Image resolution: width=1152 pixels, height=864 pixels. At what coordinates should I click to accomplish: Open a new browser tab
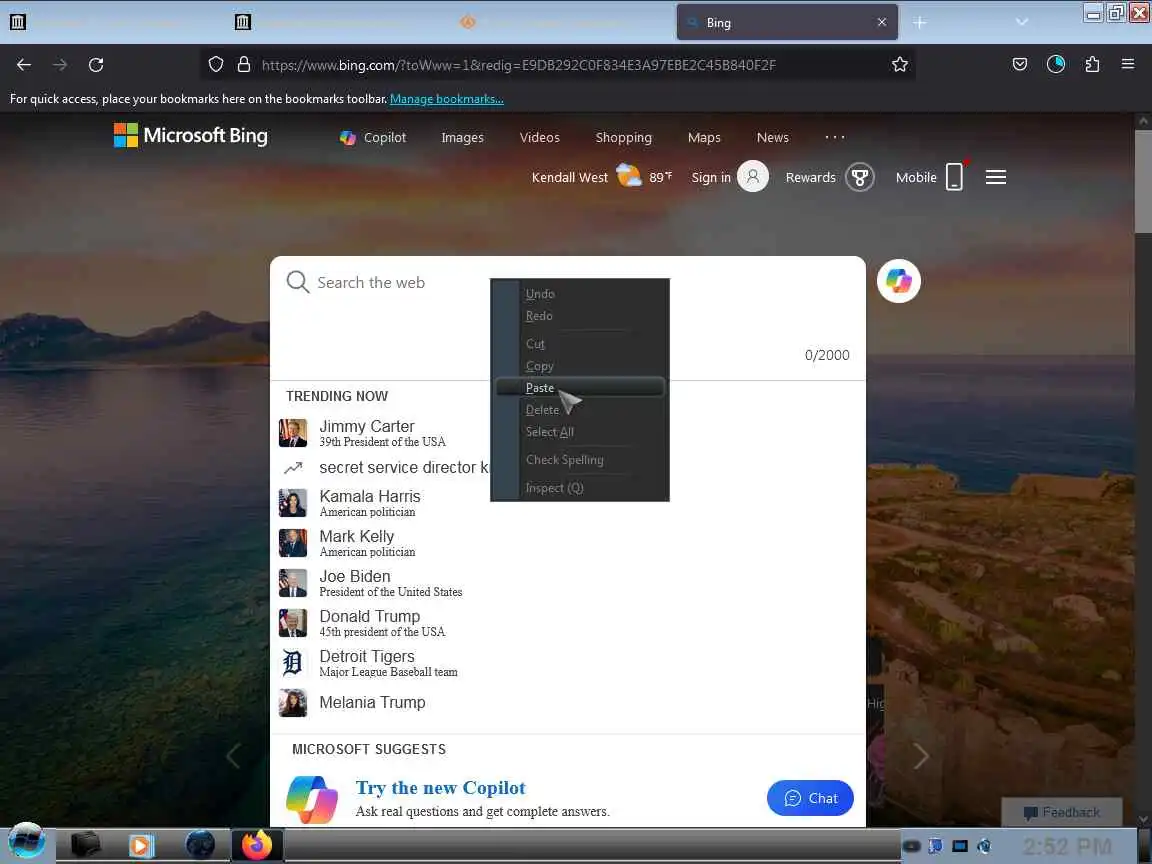point(919,22)
